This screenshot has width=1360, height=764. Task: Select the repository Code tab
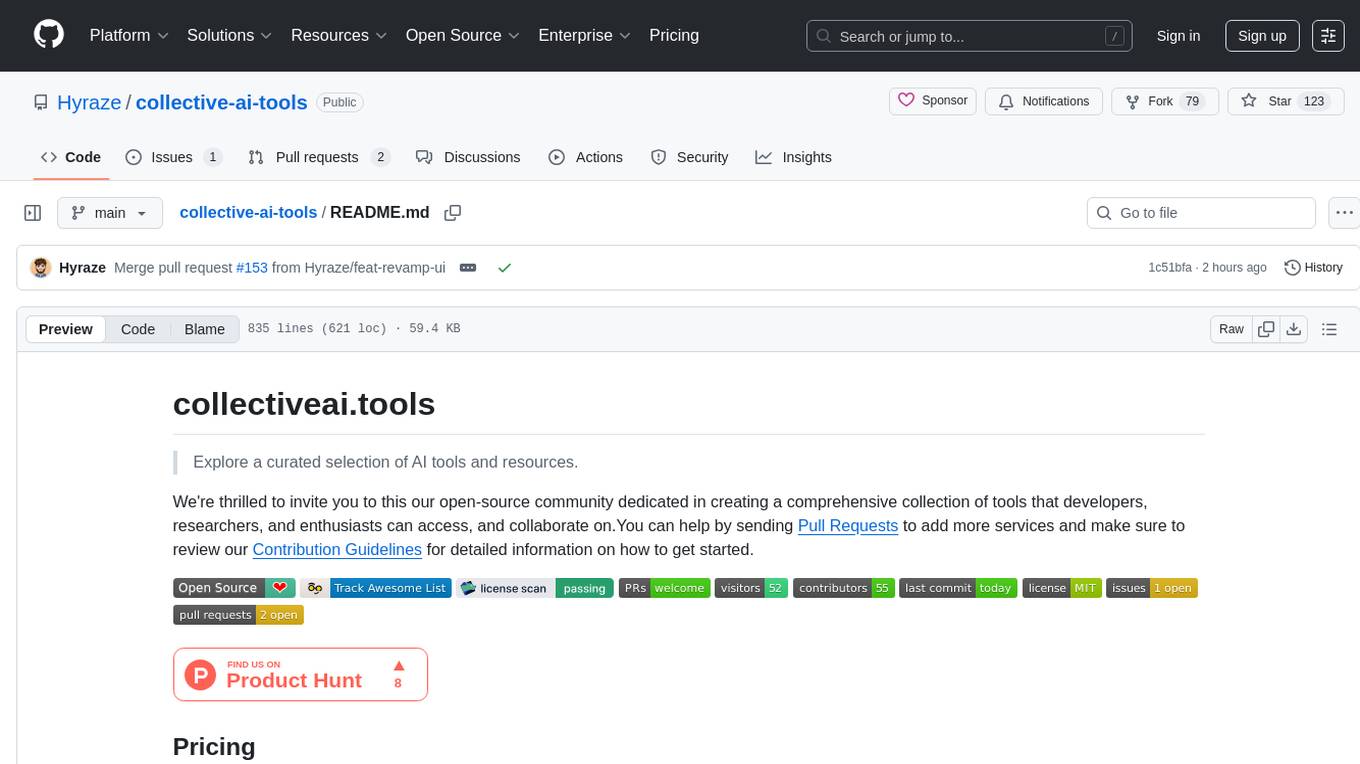tap(71, 157)
